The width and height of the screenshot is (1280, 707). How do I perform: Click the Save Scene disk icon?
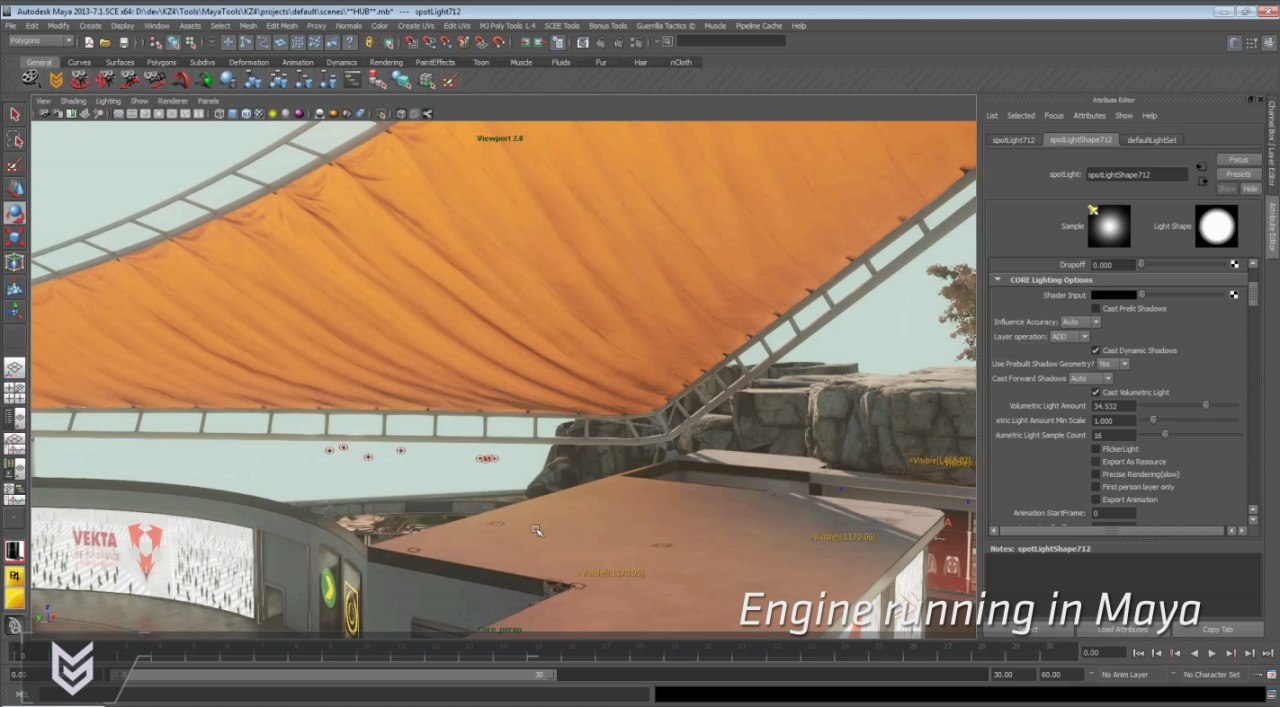point(123,42)
